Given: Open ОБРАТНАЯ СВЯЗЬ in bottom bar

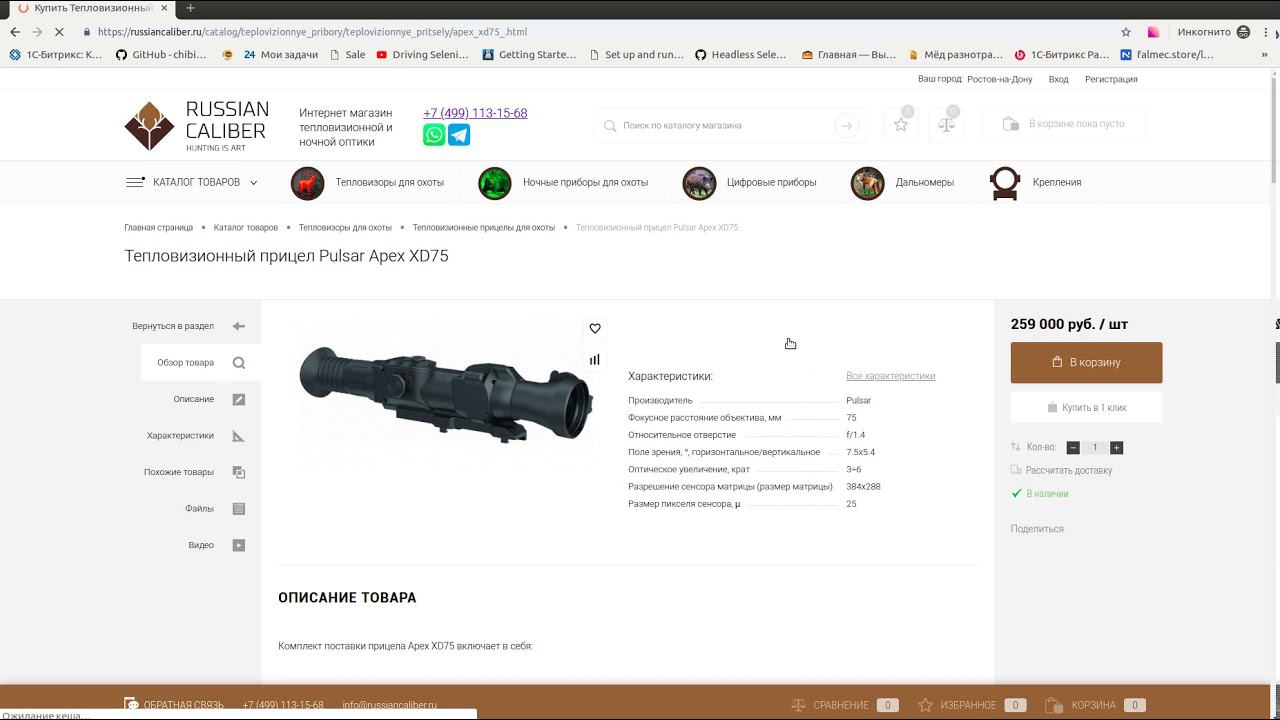Looking at the screenshot, I should pyautogui.click(x=174, y=705).
